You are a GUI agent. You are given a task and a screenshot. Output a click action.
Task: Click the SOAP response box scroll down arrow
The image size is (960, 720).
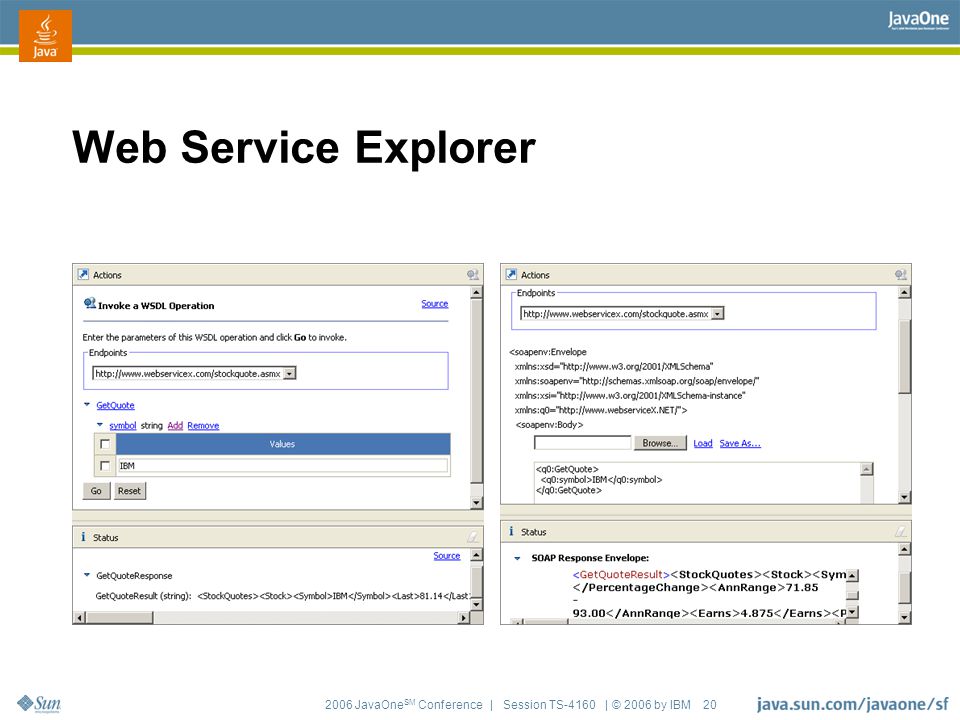pyautogui.click(x=852, y=612)
